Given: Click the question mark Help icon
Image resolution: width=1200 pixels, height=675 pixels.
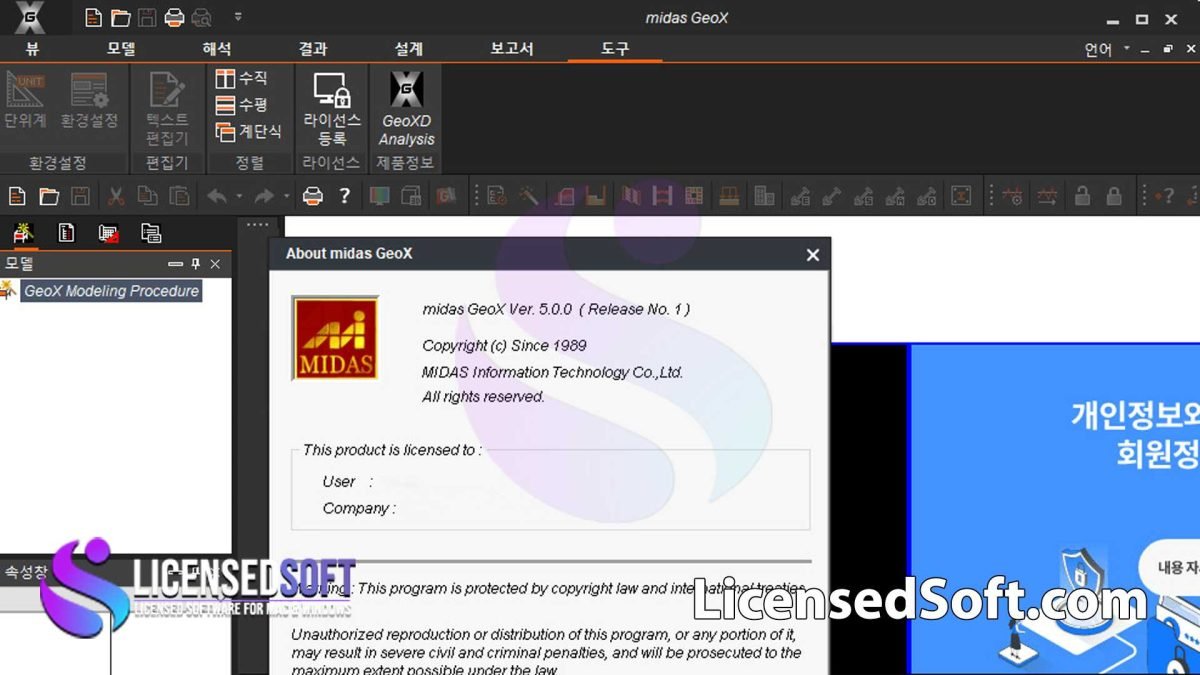Looking at the screenshot, I should 344,196.
